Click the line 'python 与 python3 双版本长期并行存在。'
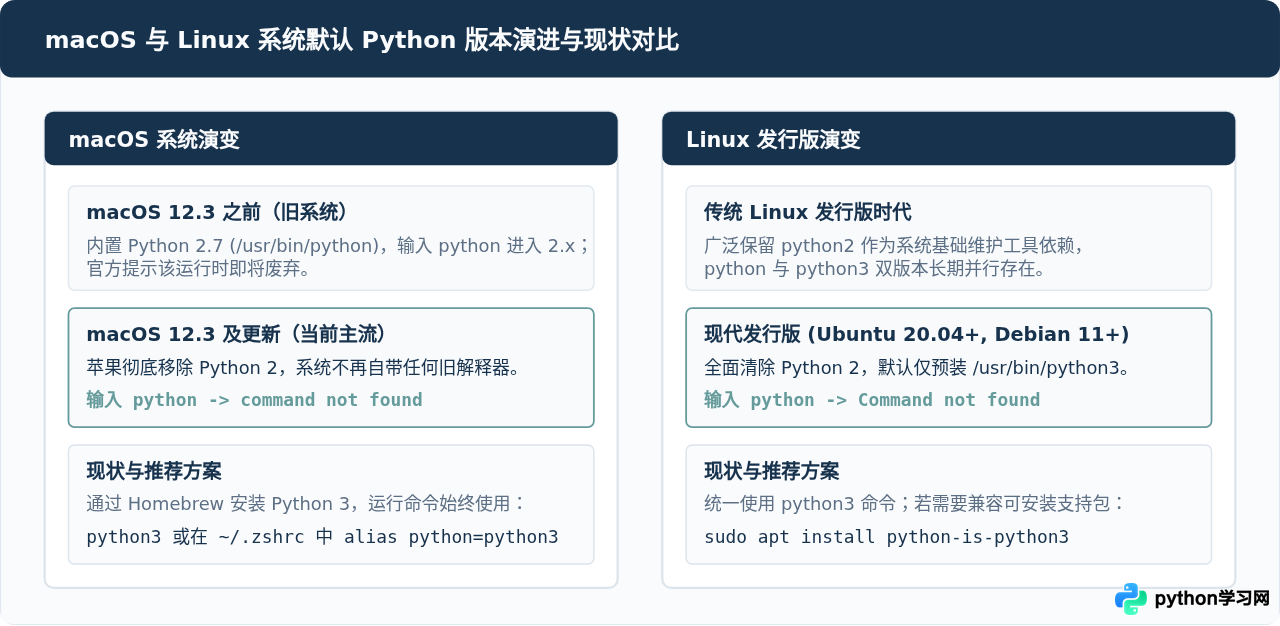The height and width of the screenshot is (626, 1280). click(875, 269)
